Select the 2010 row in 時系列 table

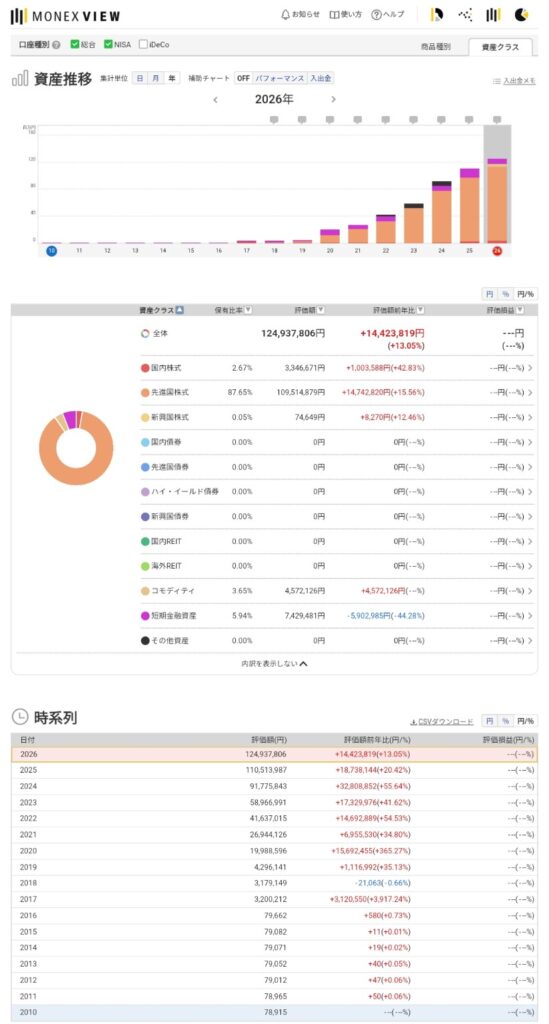coord(274,1012)
